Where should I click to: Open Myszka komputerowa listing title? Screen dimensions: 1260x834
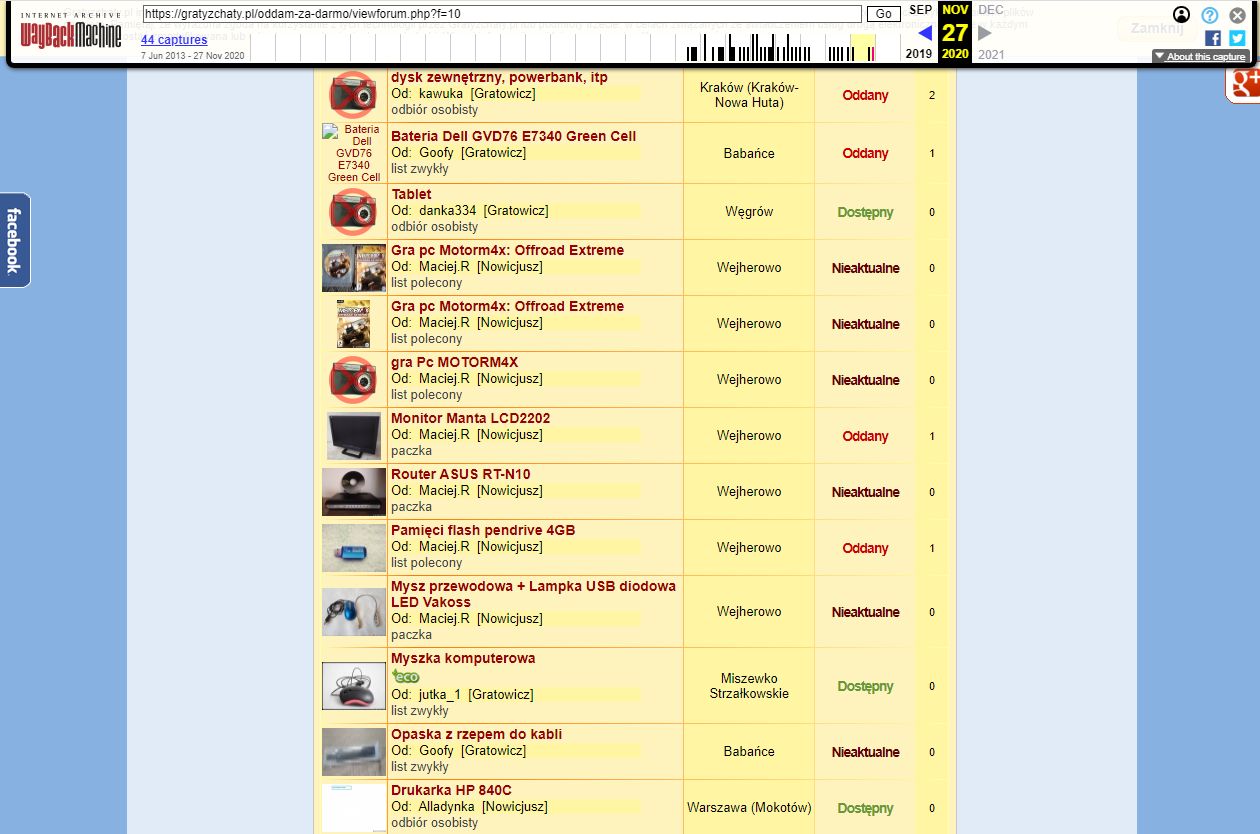click(463, 658)
